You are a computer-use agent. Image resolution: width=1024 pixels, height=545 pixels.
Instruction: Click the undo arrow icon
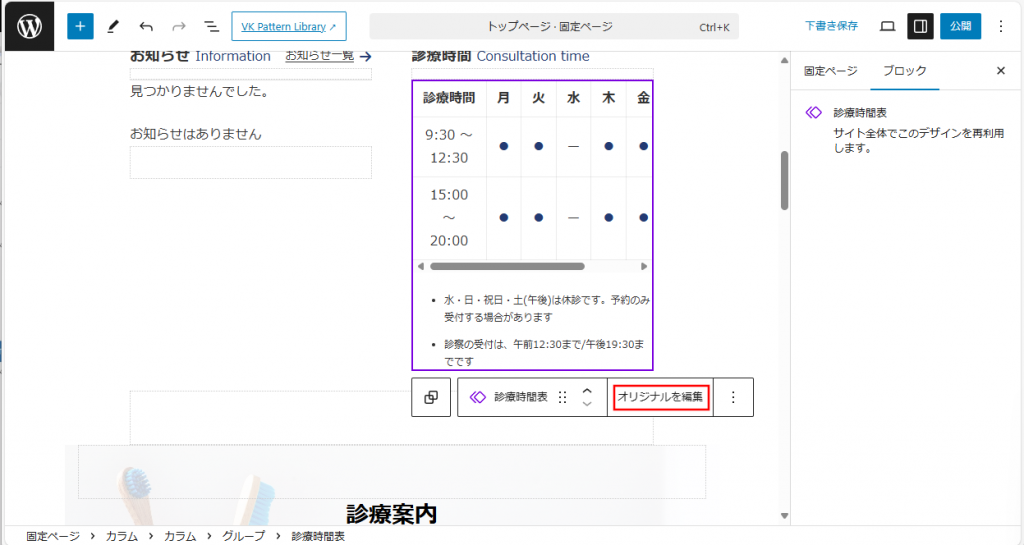coord(146,26)
